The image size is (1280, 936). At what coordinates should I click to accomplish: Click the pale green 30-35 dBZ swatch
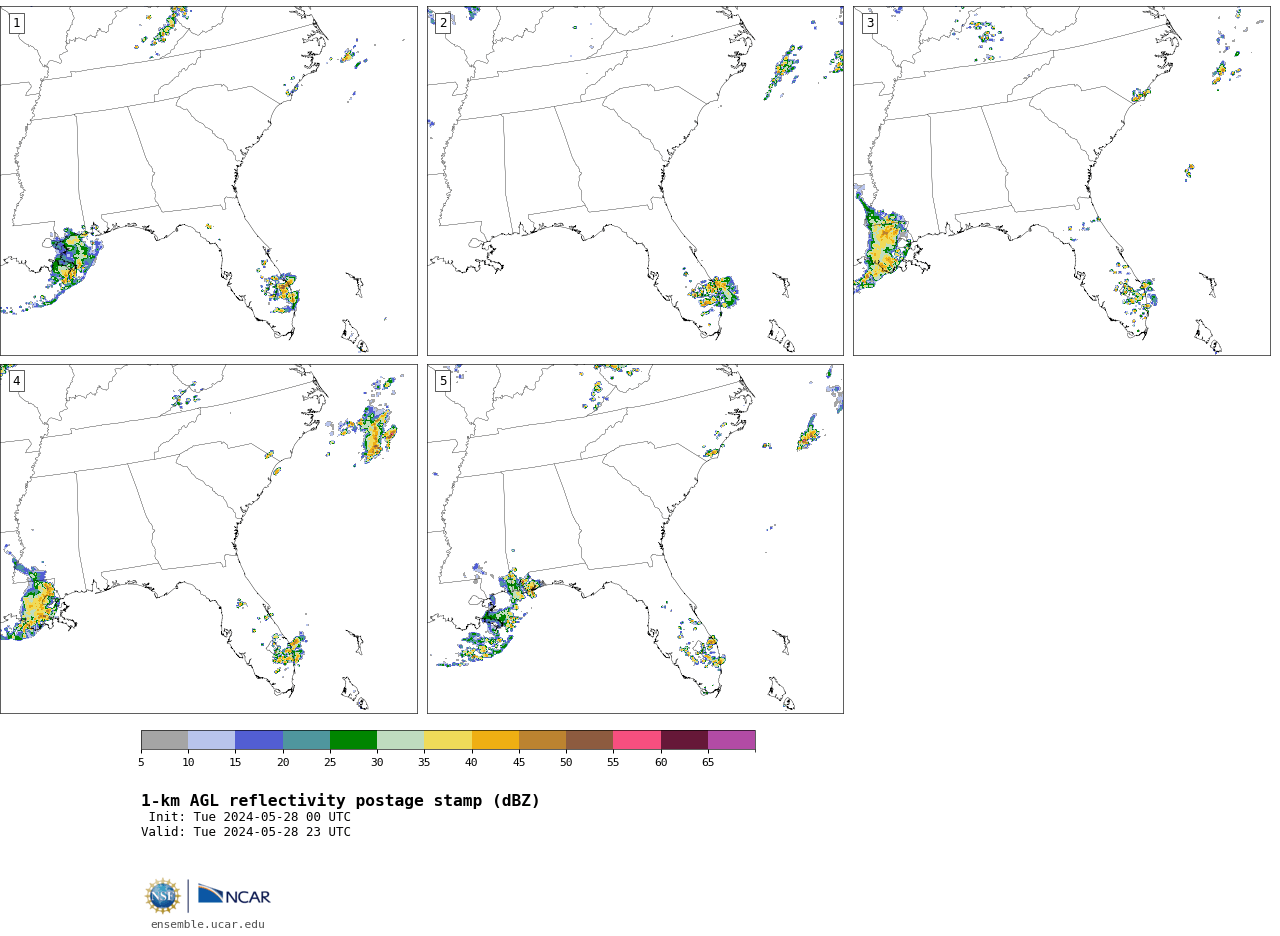coord(401,740)
